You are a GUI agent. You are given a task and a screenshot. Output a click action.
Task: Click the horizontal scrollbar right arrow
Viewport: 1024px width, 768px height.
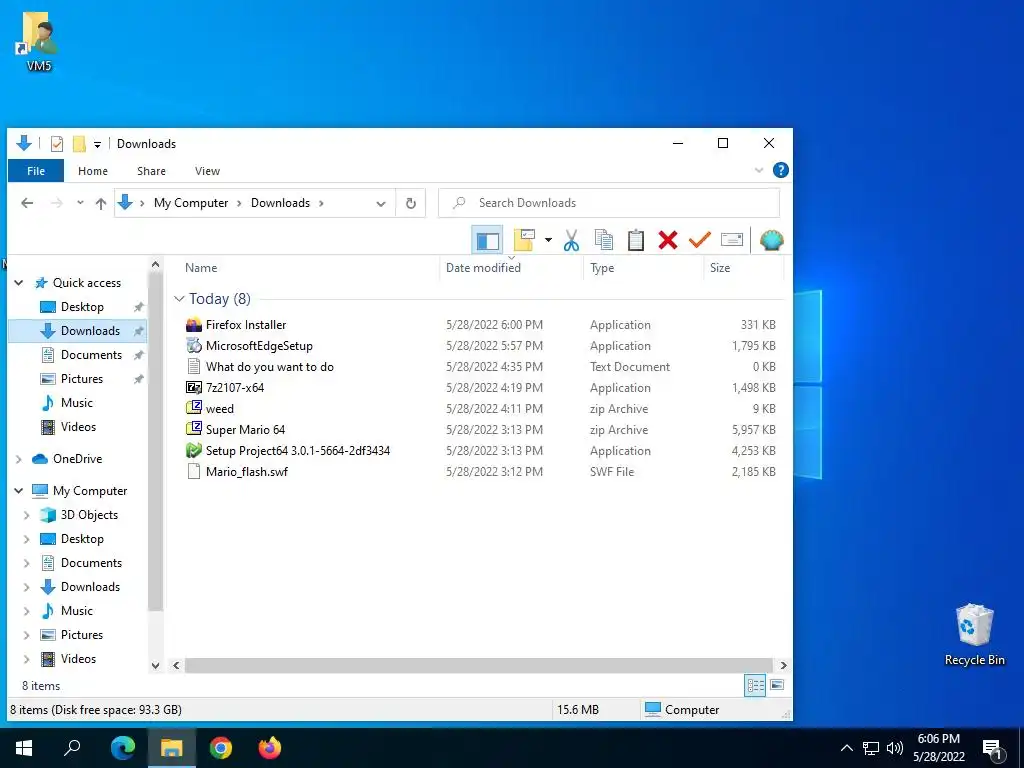tap(783, 665)
